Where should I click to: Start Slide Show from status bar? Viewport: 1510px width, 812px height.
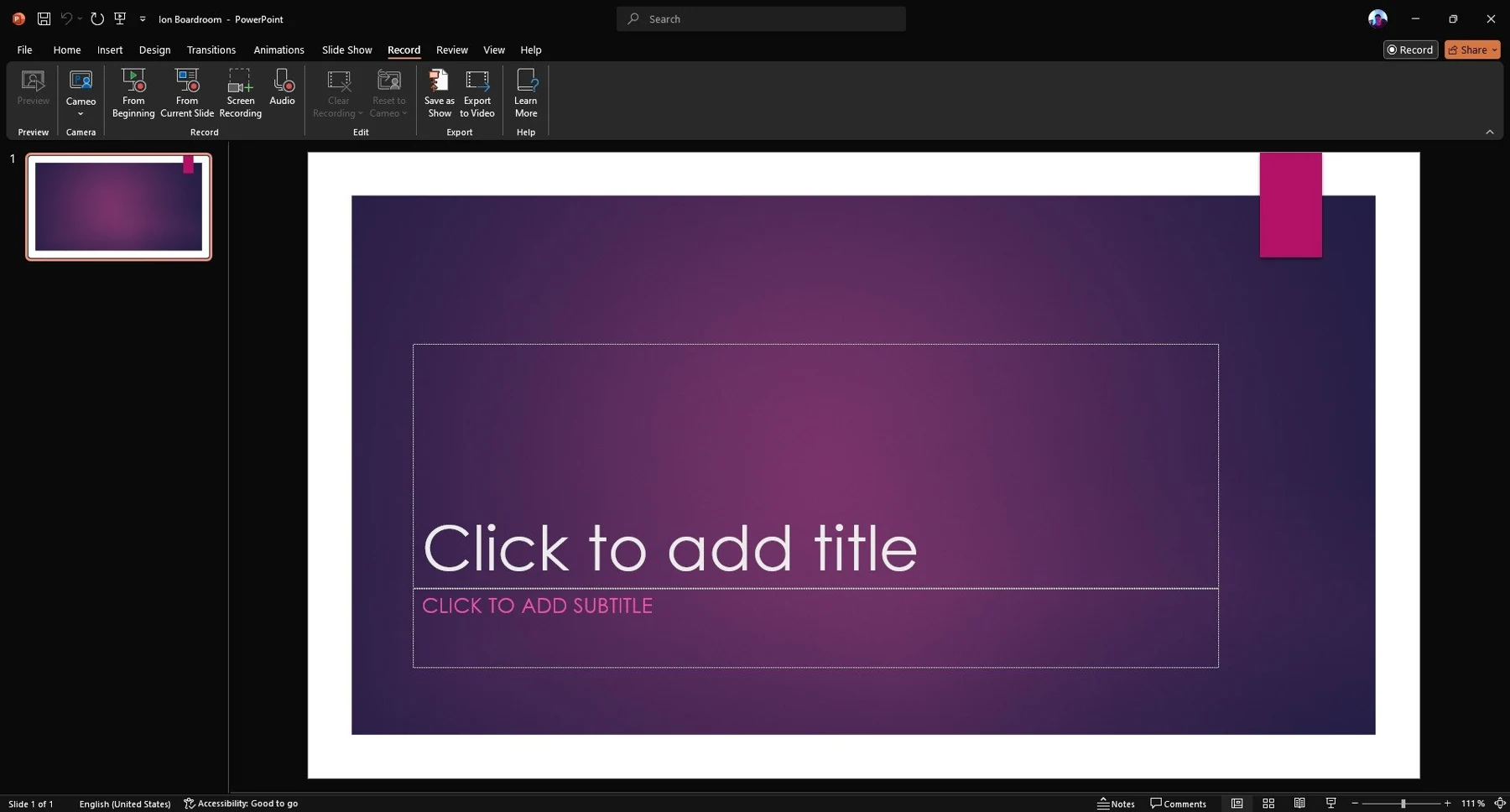[1330, 804]
